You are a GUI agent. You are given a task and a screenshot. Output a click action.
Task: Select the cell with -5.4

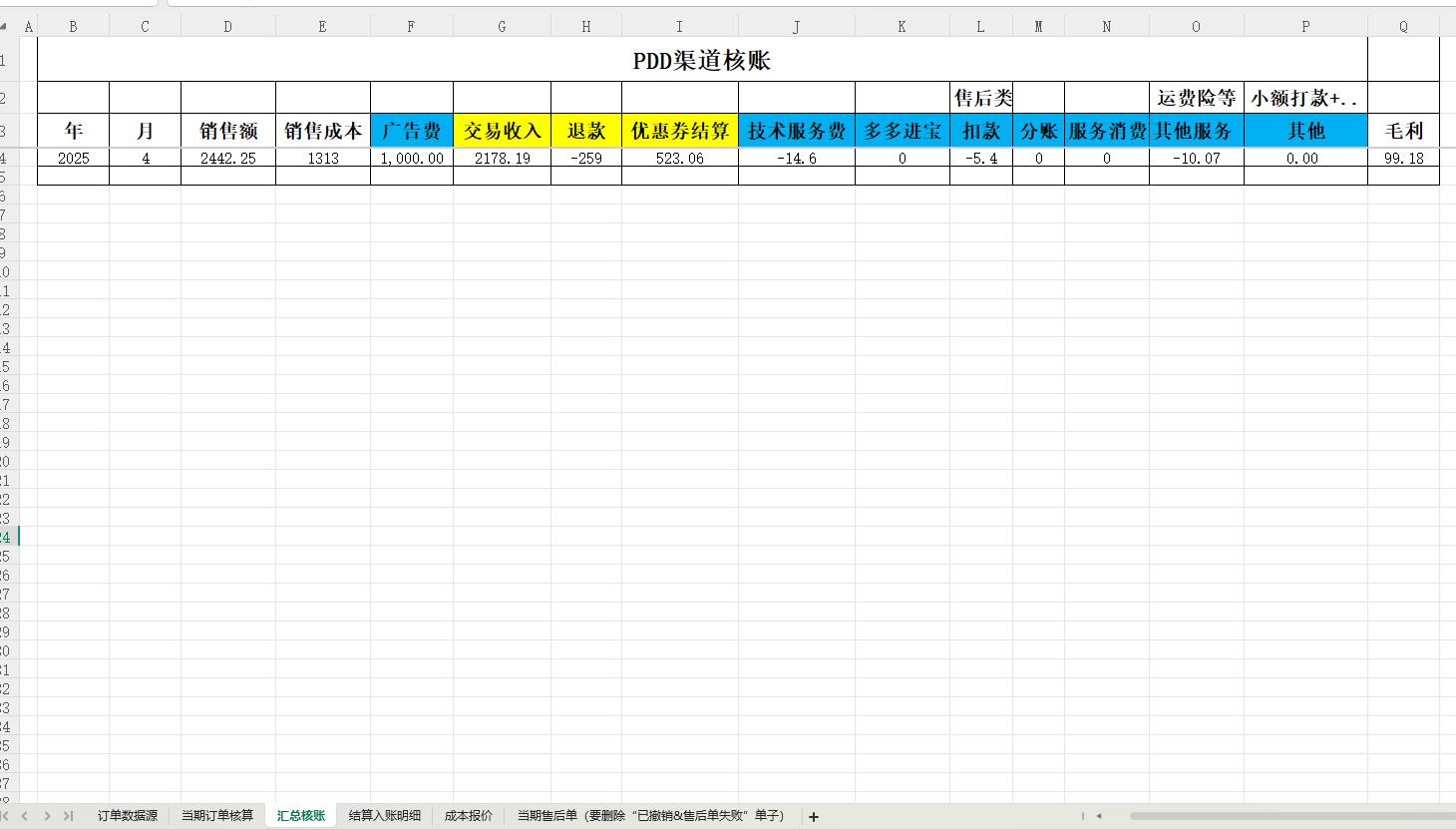(x=981, y=158)
